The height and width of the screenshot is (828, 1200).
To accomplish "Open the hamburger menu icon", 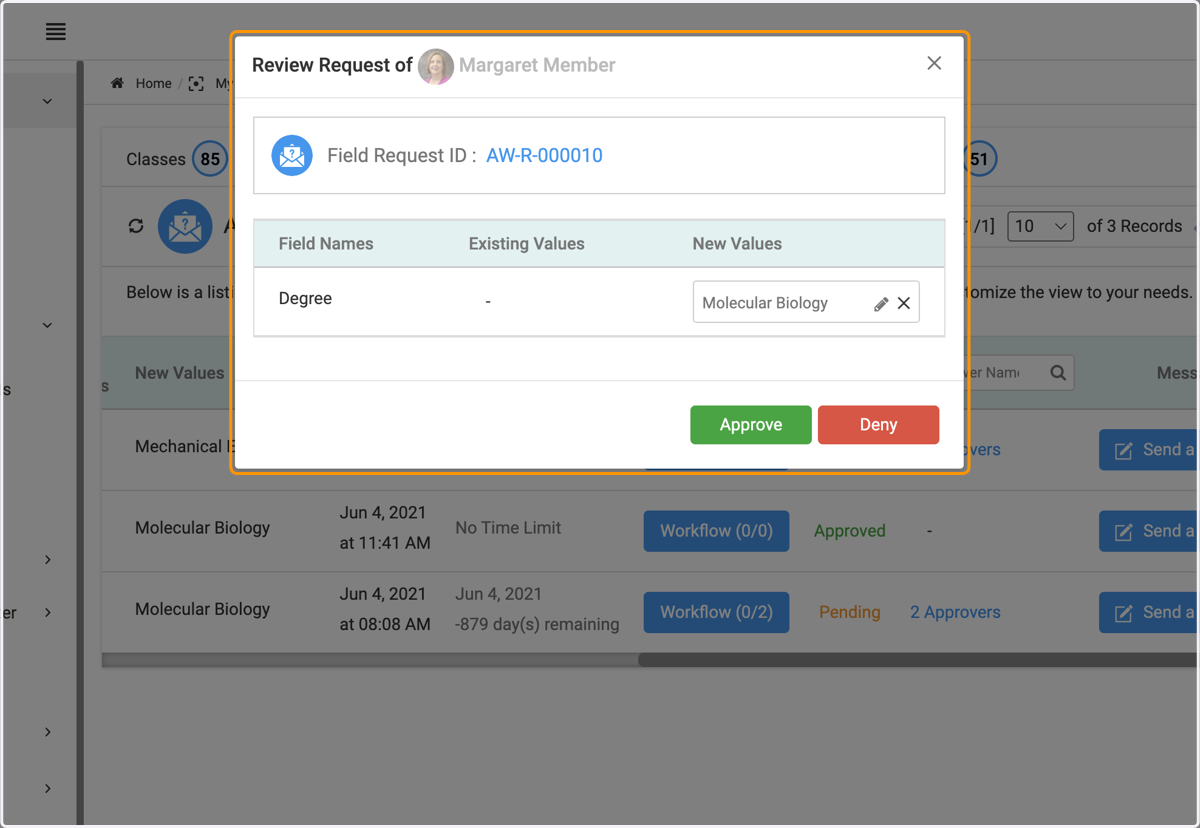I will point(56,32).
